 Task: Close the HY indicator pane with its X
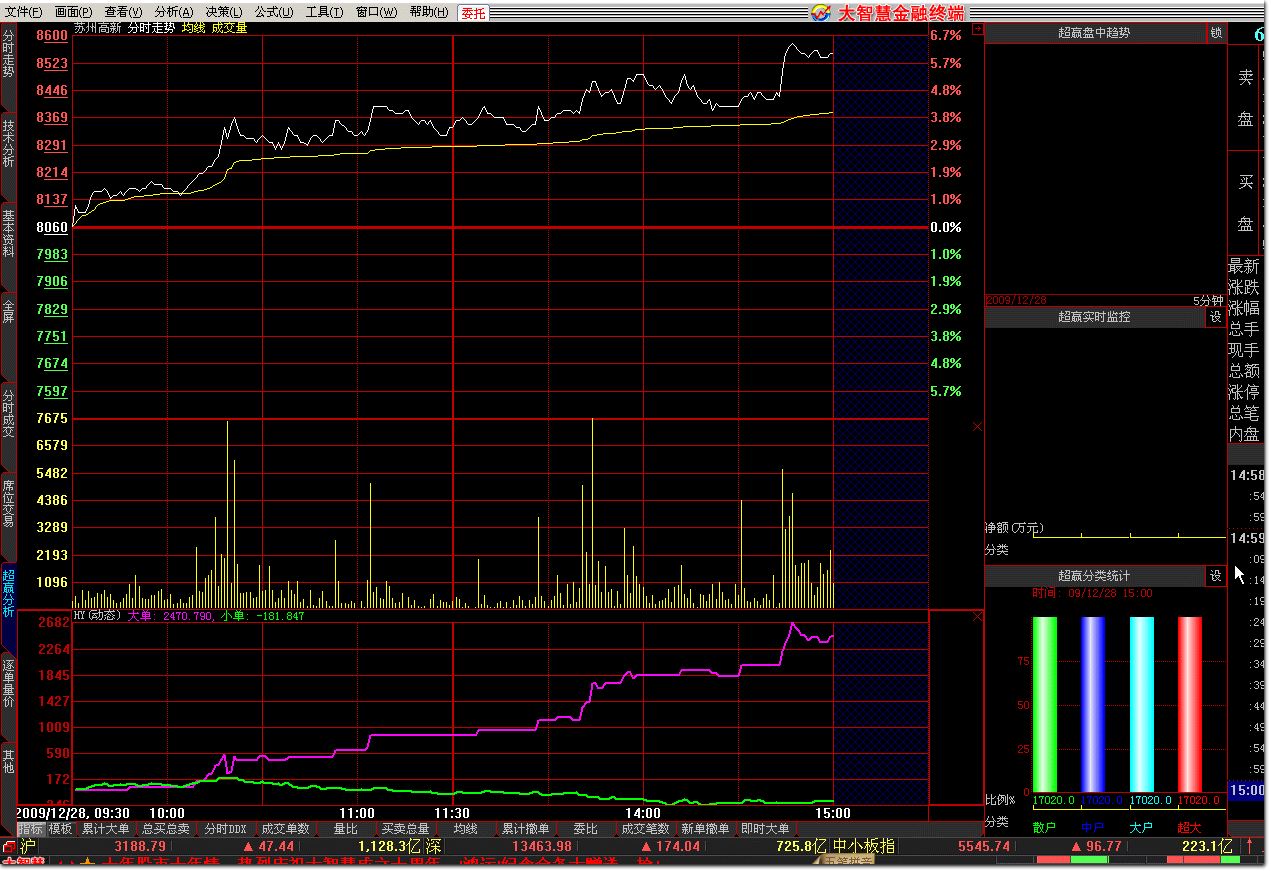coord(977,617)
